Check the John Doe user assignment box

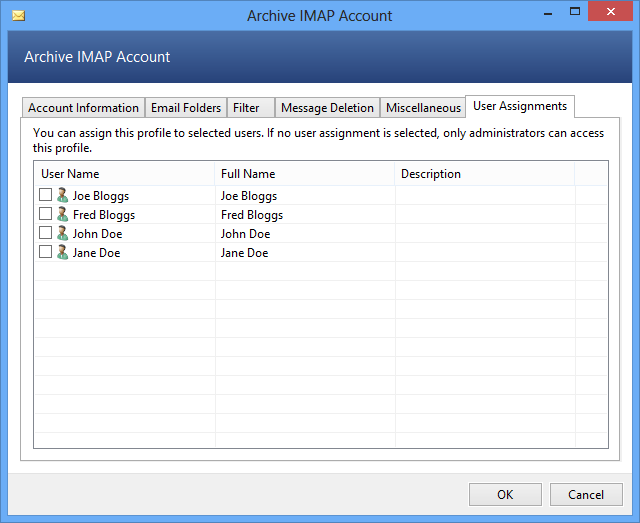(45, 233)
